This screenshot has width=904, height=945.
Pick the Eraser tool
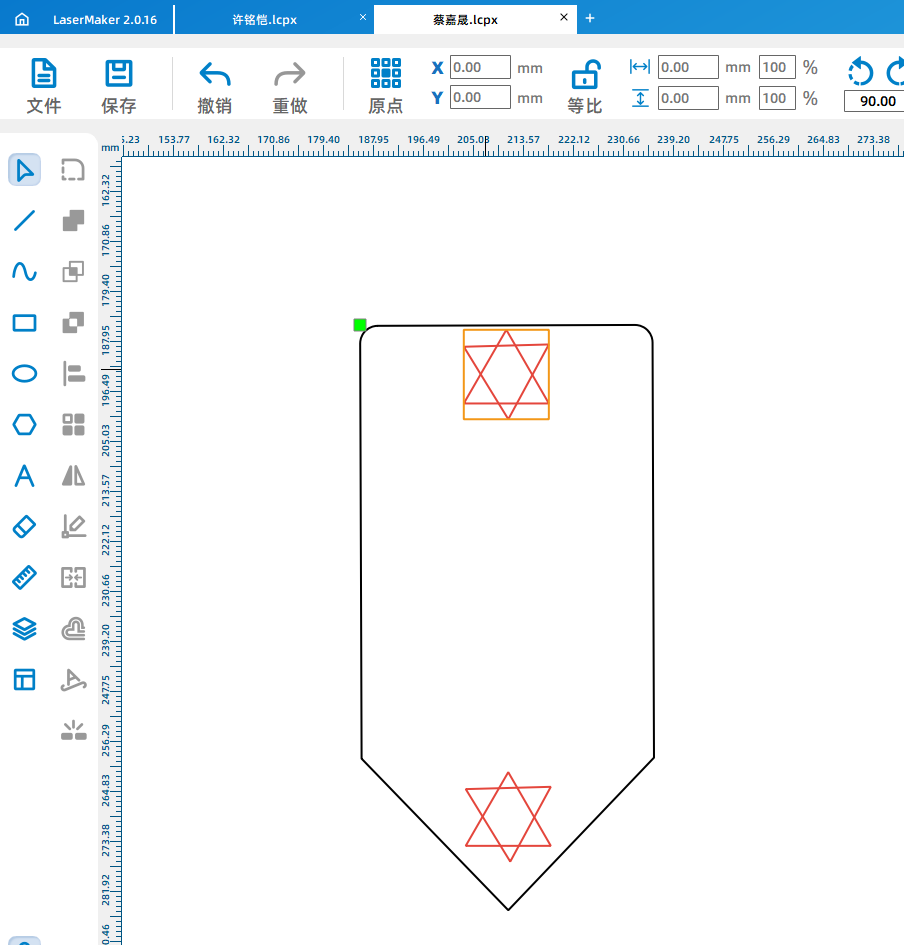(x=24, y=526)
